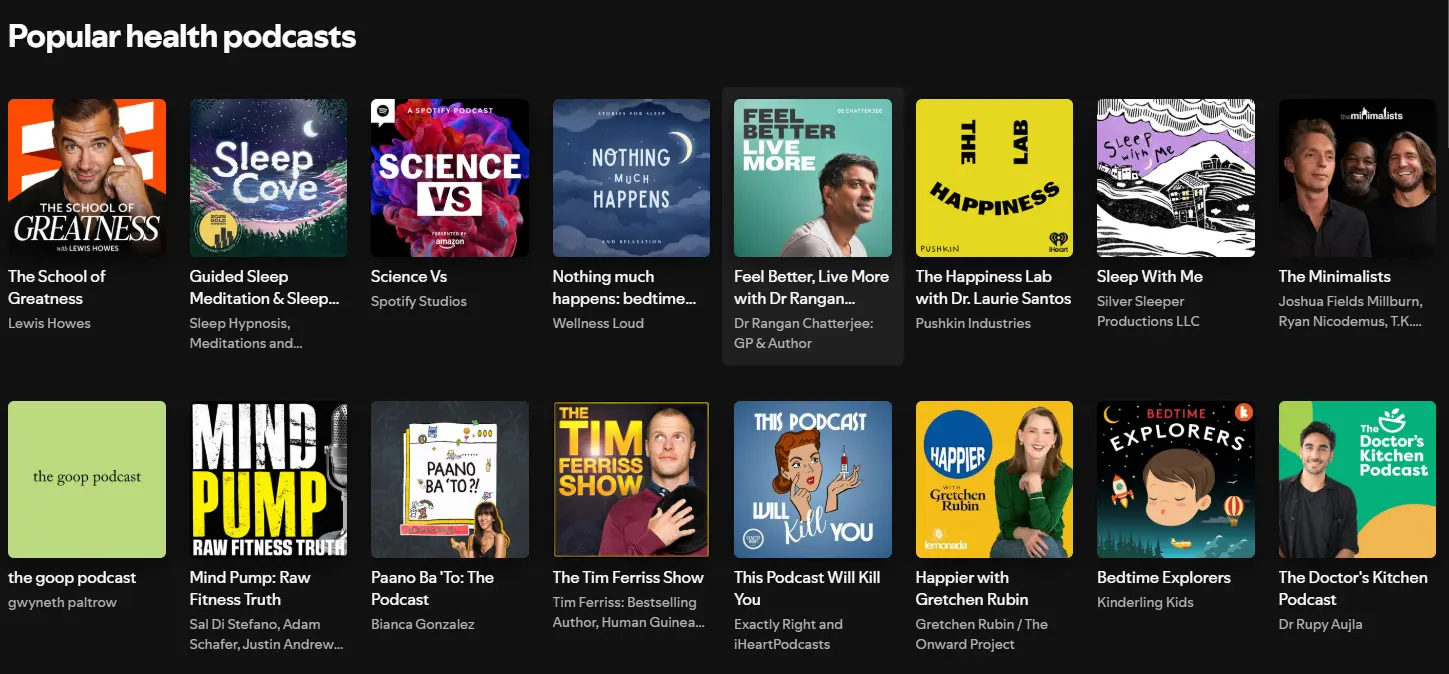Click 'Guided Sleep Meditation & Sleep...' title
Screen dimensions: 1449x674
(x=265, y=287)
